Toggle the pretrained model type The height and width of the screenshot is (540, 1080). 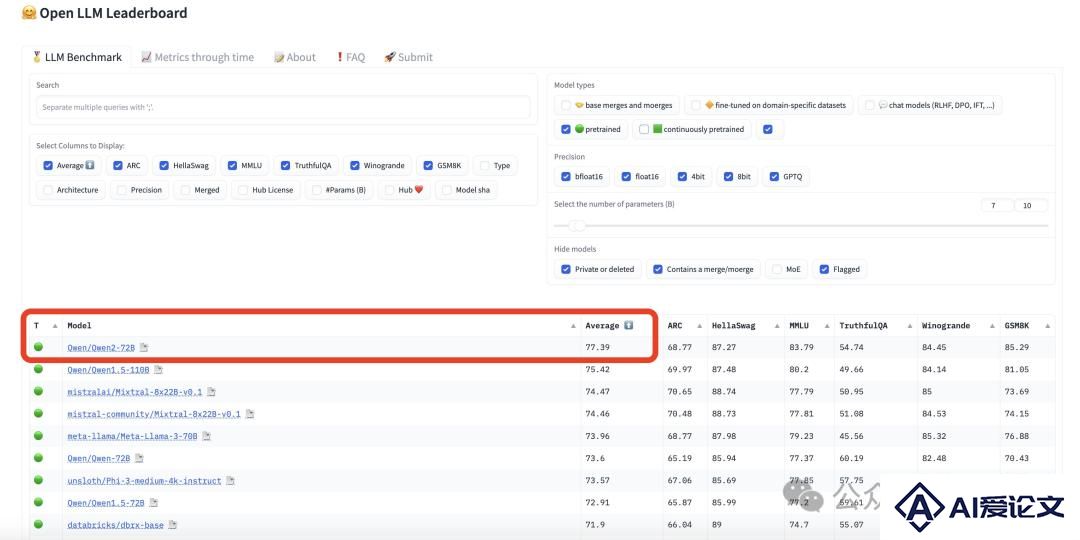566,129
